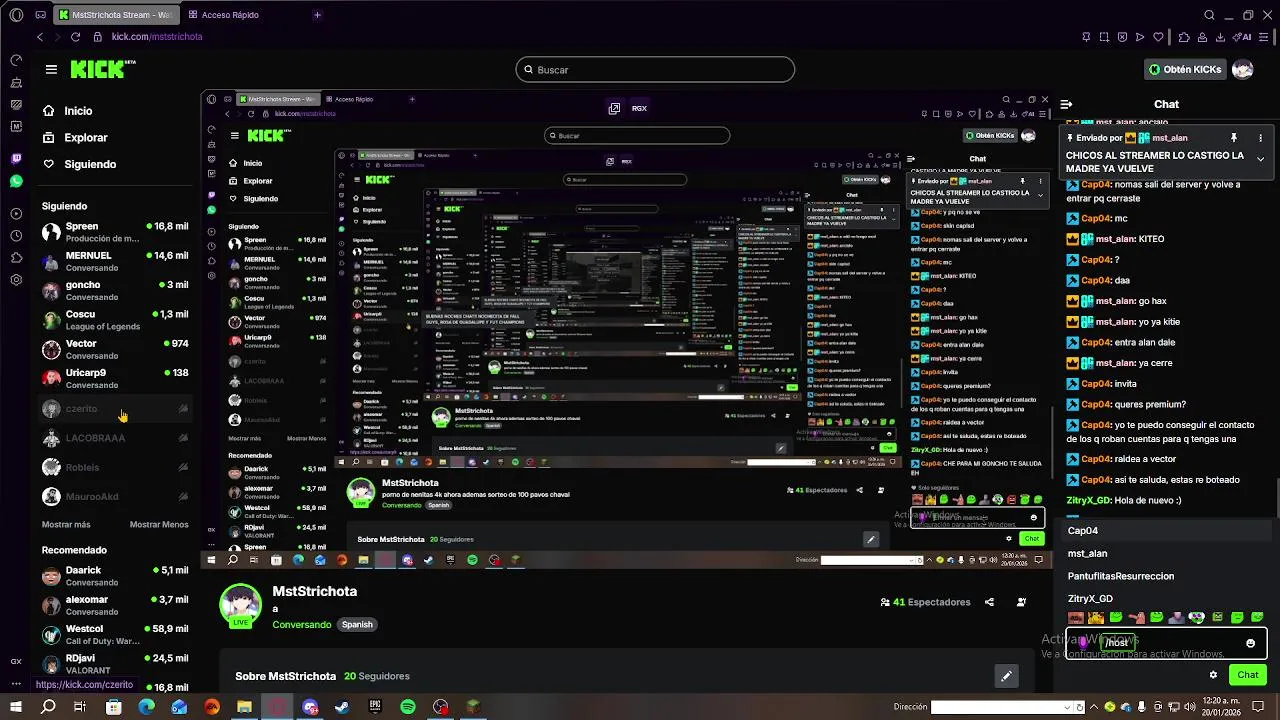This screenshot has width=1280, height=720.
Task: Open ad blocker shield icon in toolbar
Action: (x=1122, y=37)
